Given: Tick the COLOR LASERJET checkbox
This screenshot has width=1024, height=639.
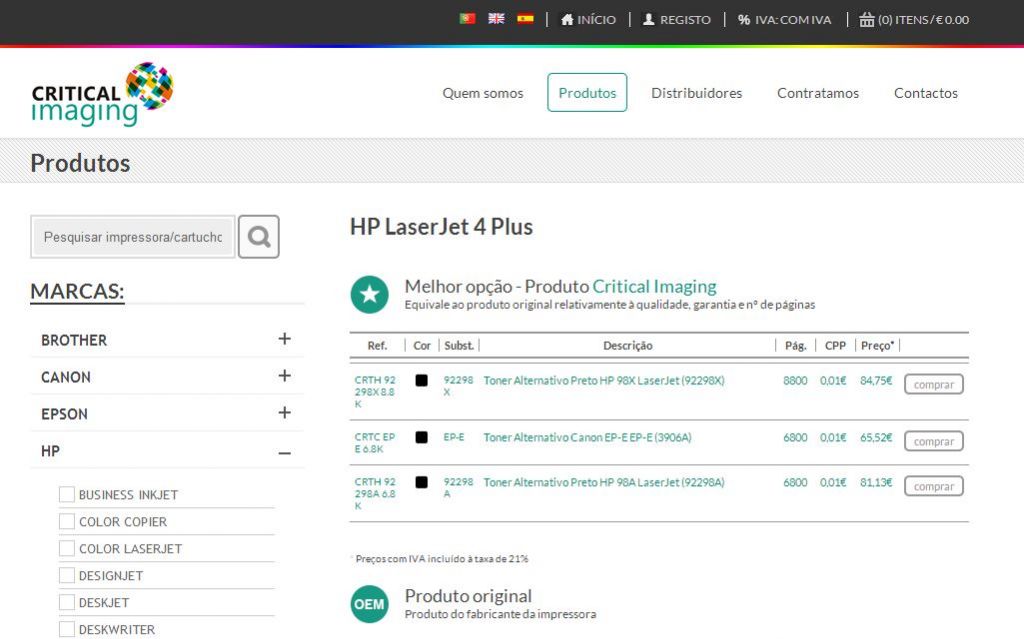Looking at the screenshot, I should (x=67, y=549).
